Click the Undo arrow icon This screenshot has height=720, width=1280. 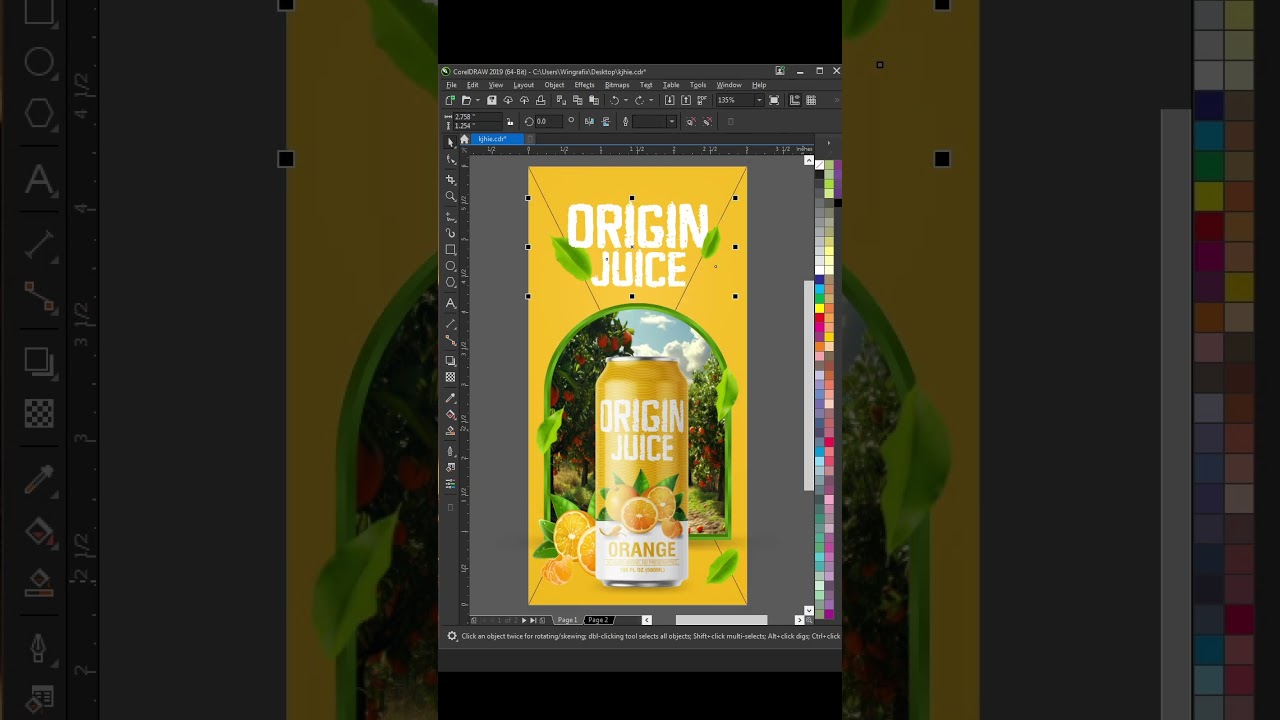pos(614,100)
